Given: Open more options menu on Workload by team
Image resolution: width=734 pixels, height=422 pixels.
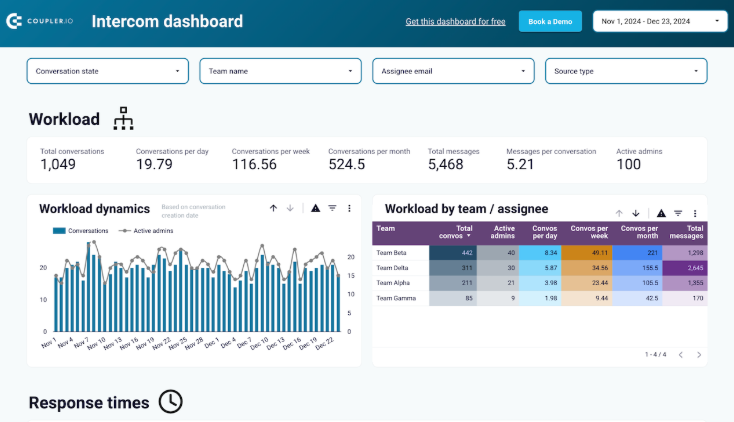Looking at the screenshot, I should [x=695, y=213].
